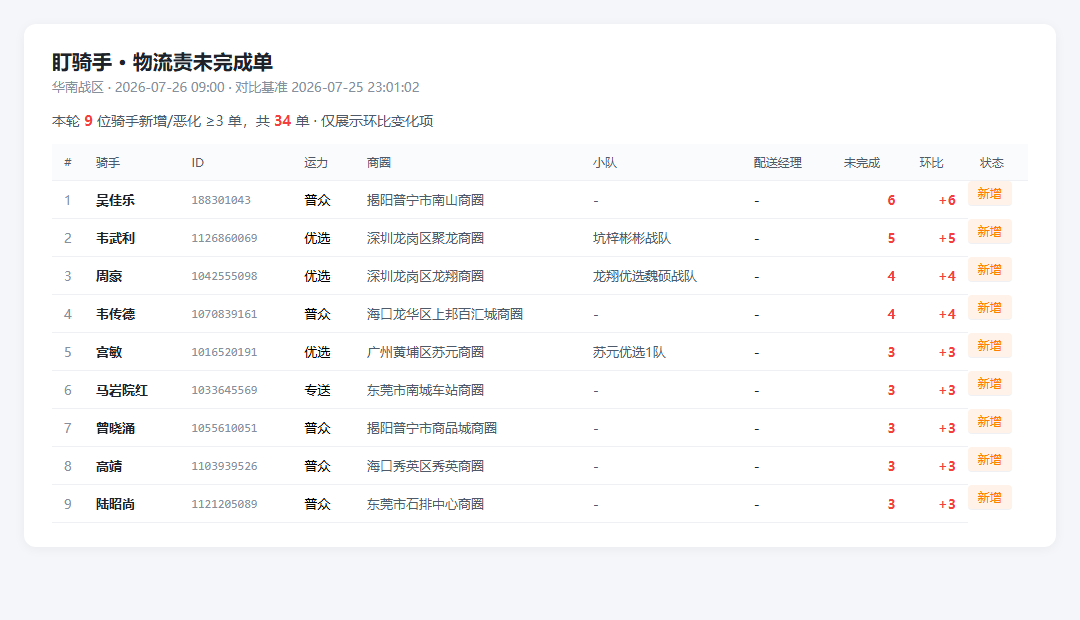
Task: Select rider name 韦传德
Action: 115,314
